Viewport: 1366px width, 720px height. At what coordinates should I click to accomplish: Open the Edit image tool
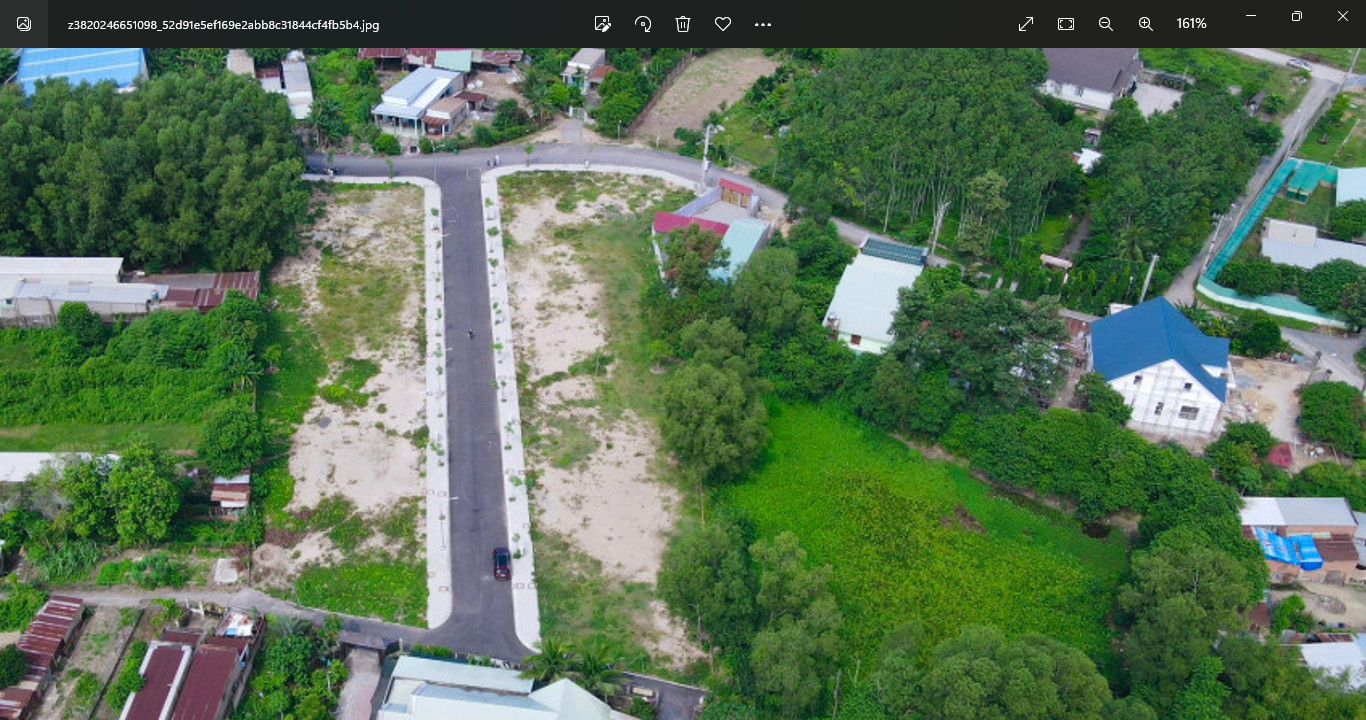(x=602, y=24)
